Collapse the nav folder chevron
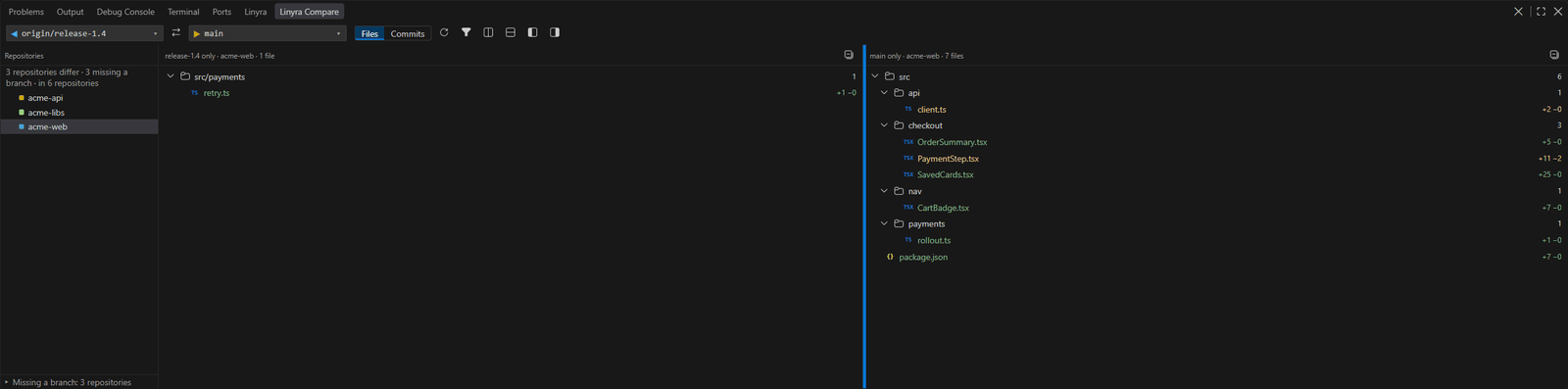This screenshot has width=1568, height=389. pos(884,191)
